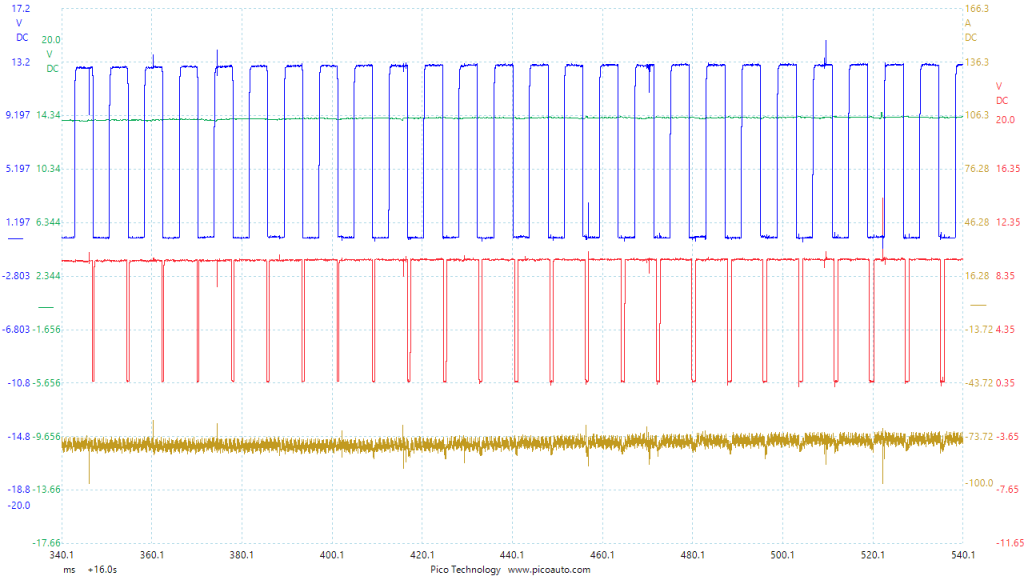Click the blue channel DC coupling label

point(22,37)
